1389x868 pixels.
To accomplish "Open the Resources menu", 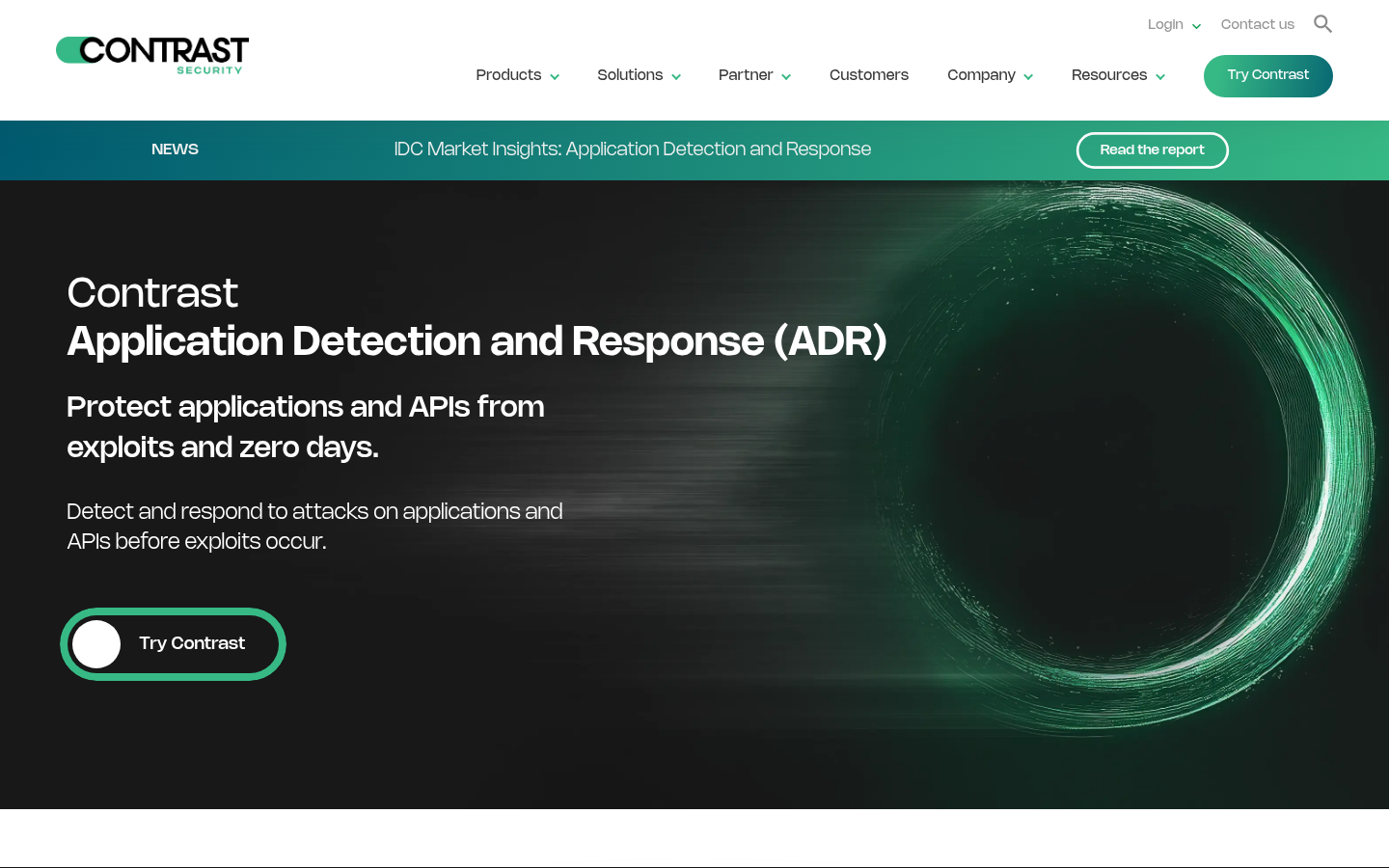I will pos(1109,75).
